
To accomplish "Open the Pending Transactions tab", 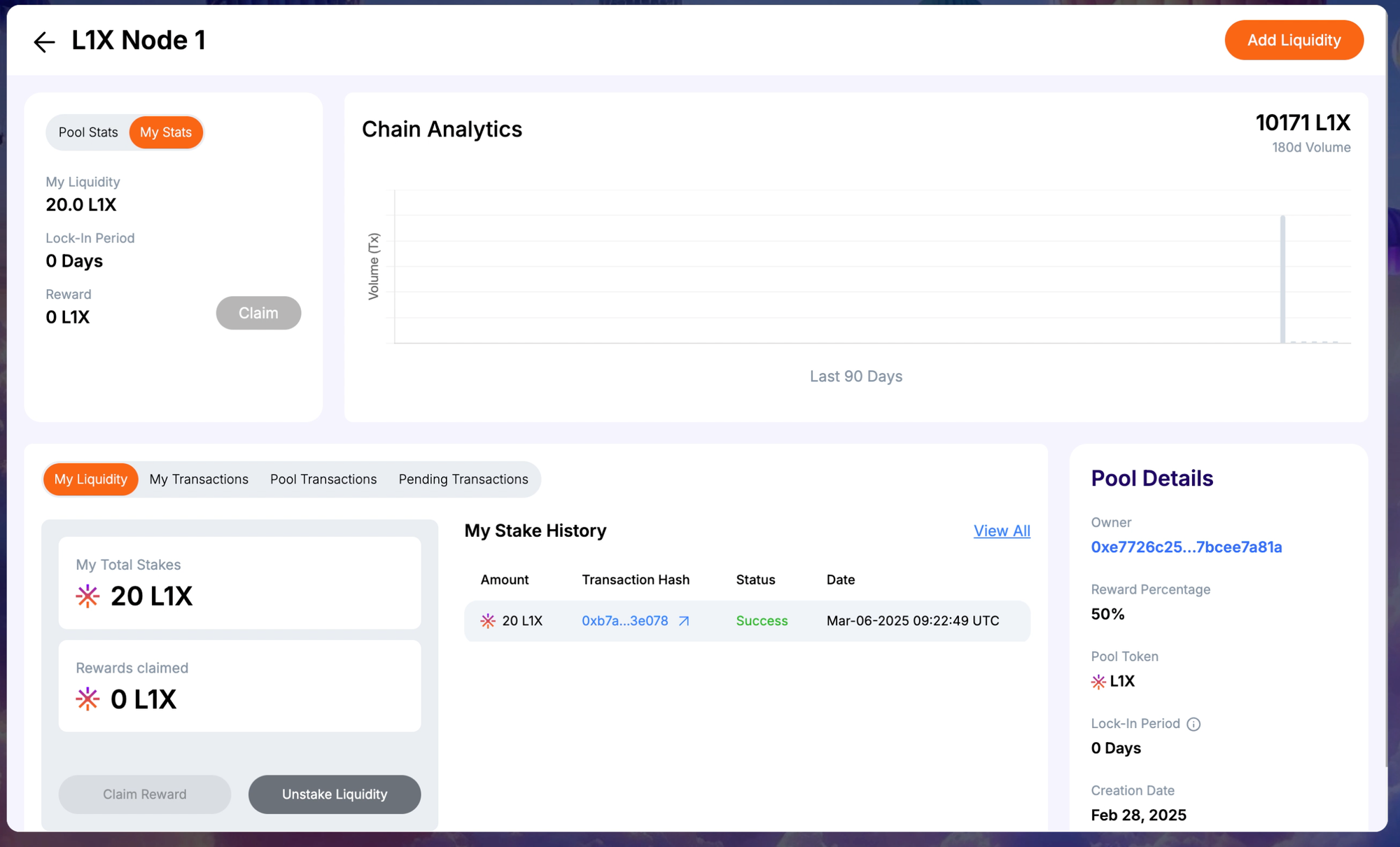I will click(x=463, y=479).
